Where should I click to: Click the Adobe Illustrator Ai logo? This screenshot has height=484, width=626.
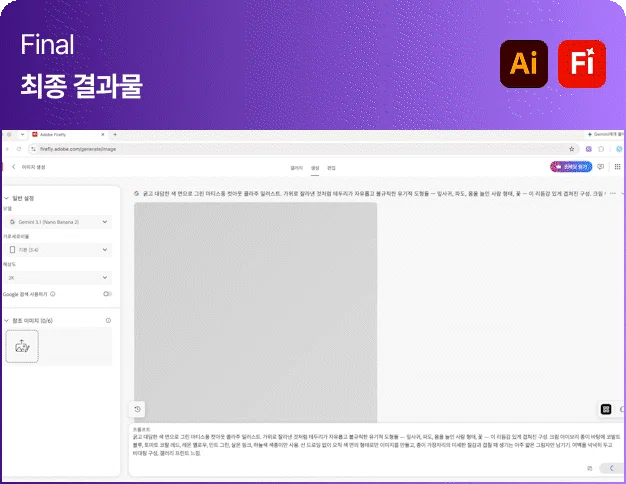(x=523, y=64)
